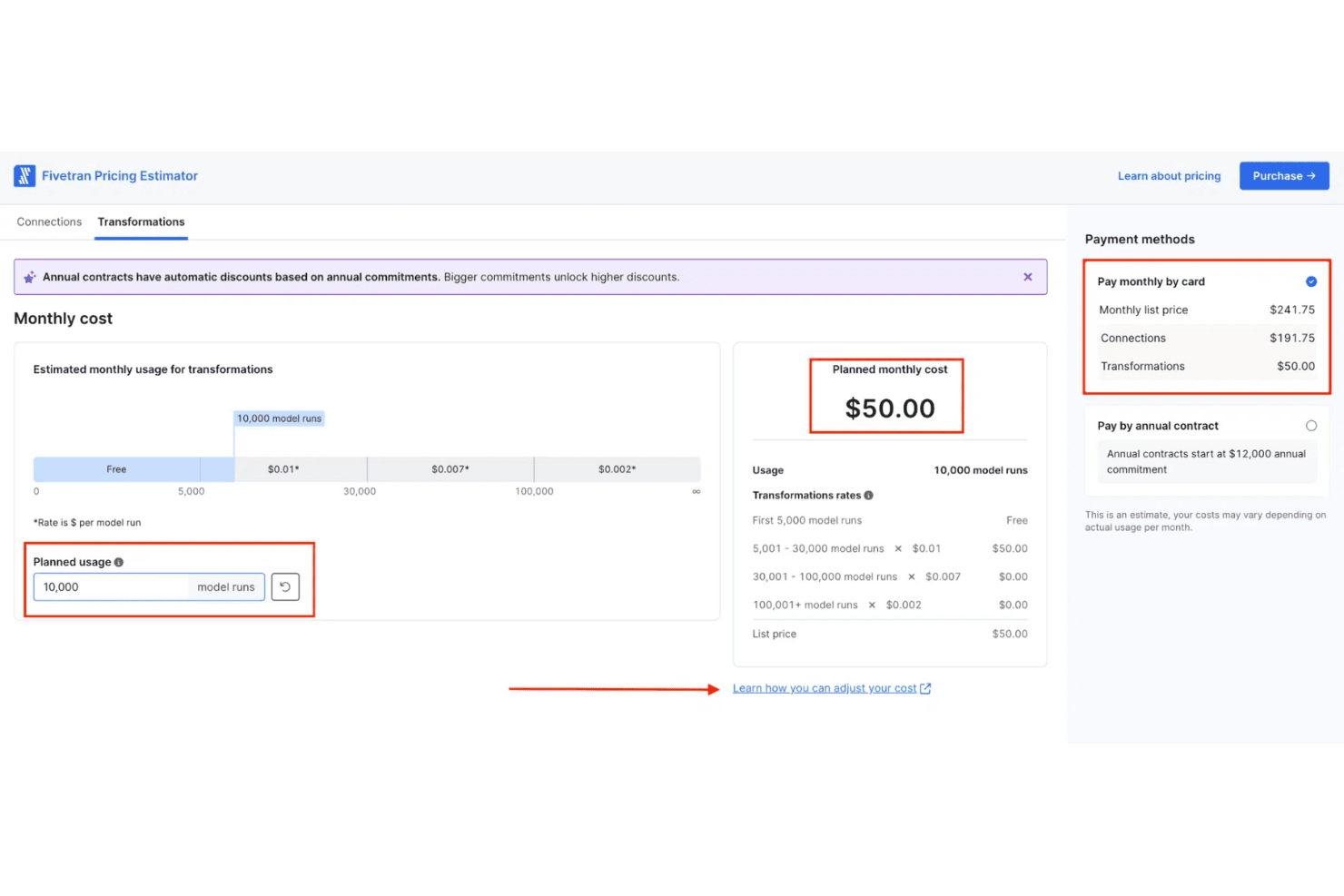Click the Payment methods heading
Image resolution: width=1344 pixels, height=896 pixels.
1140,240
